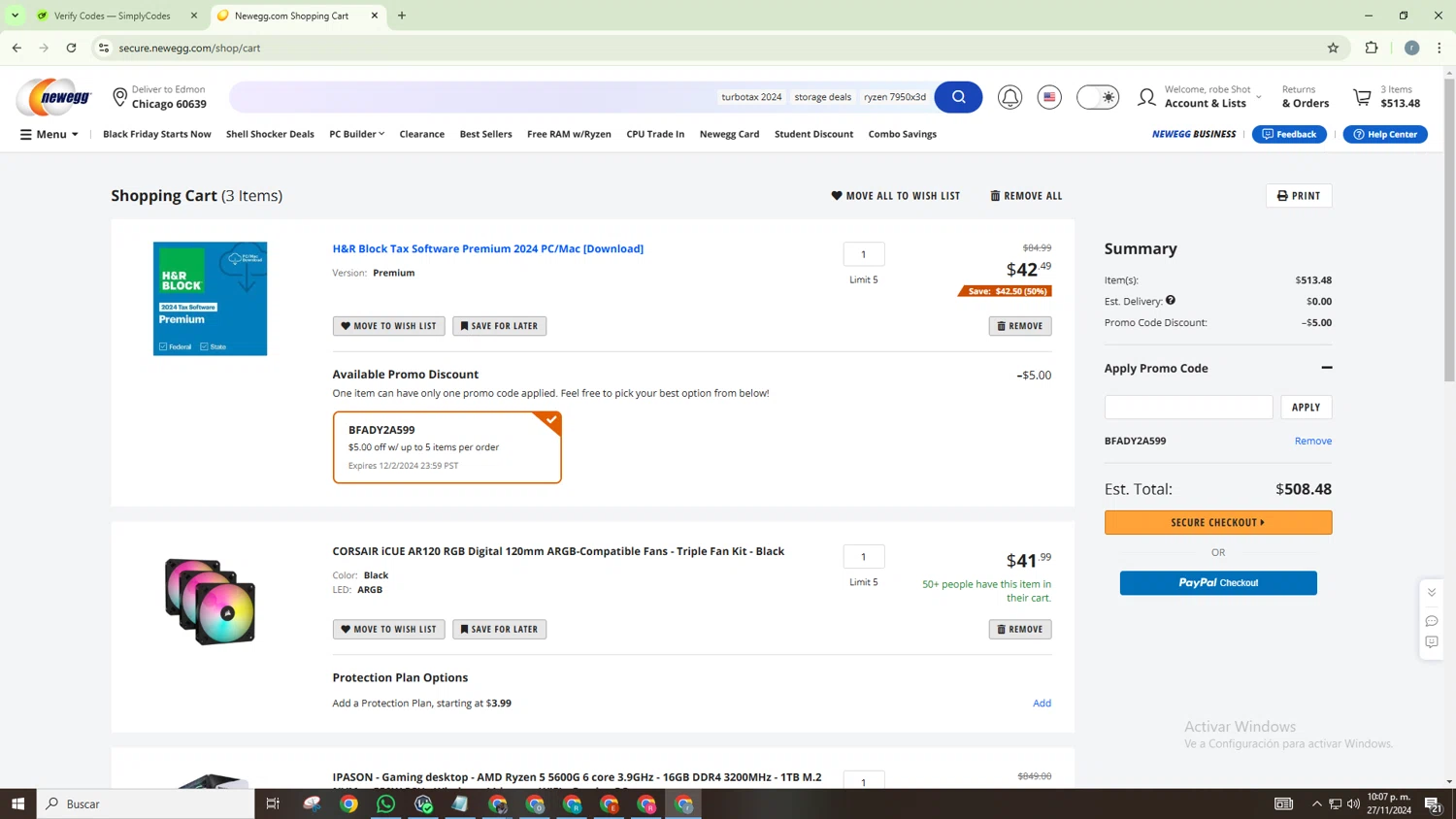Open the taskbar volume control

coord(1353,803)
